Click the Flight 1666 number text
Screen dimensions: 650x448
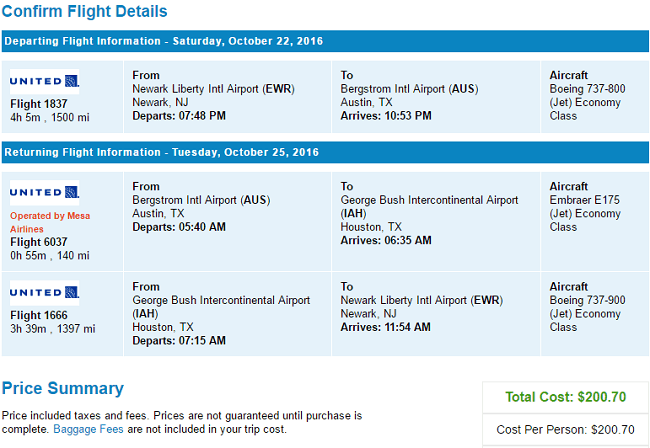[x=39, y=315]
